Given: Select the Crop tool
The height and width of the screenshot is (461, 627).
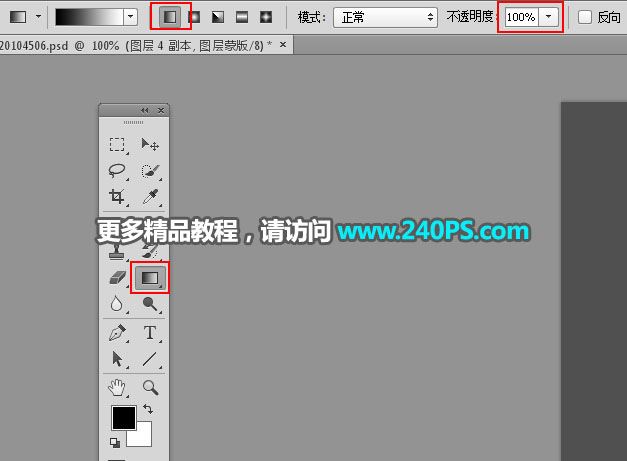Looking at the screenshot, I should point(117,197).
